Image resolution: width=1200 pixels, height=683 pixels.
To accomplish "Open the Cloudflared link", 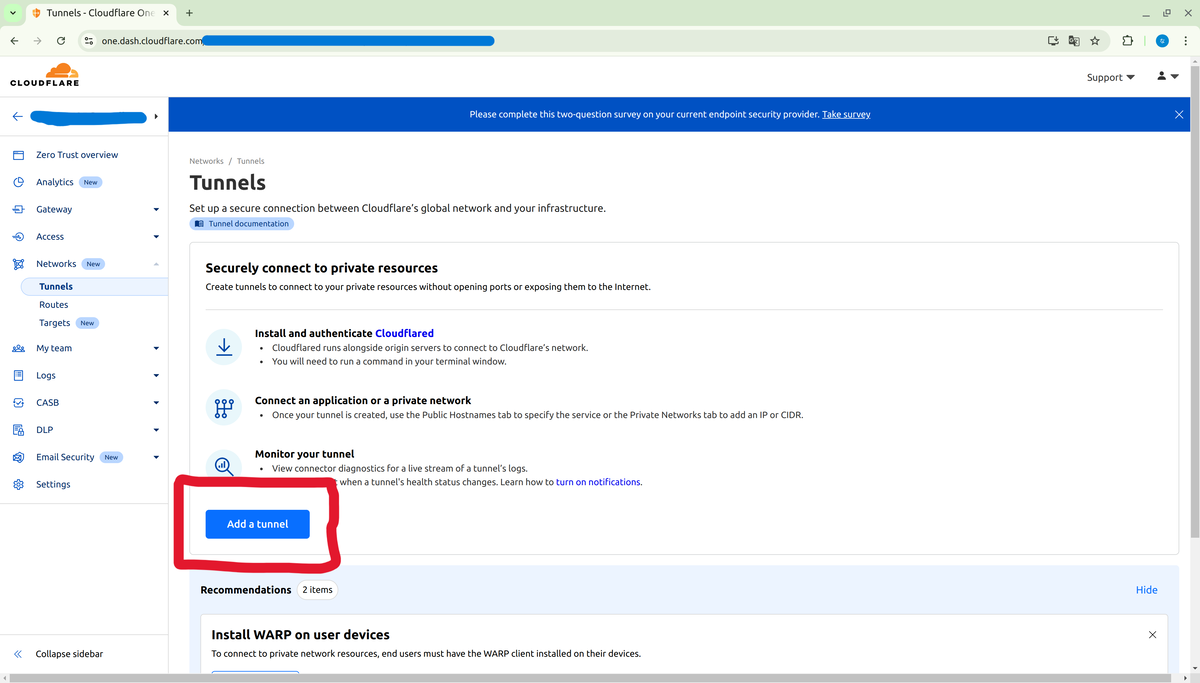I will [x=404, y=333].
